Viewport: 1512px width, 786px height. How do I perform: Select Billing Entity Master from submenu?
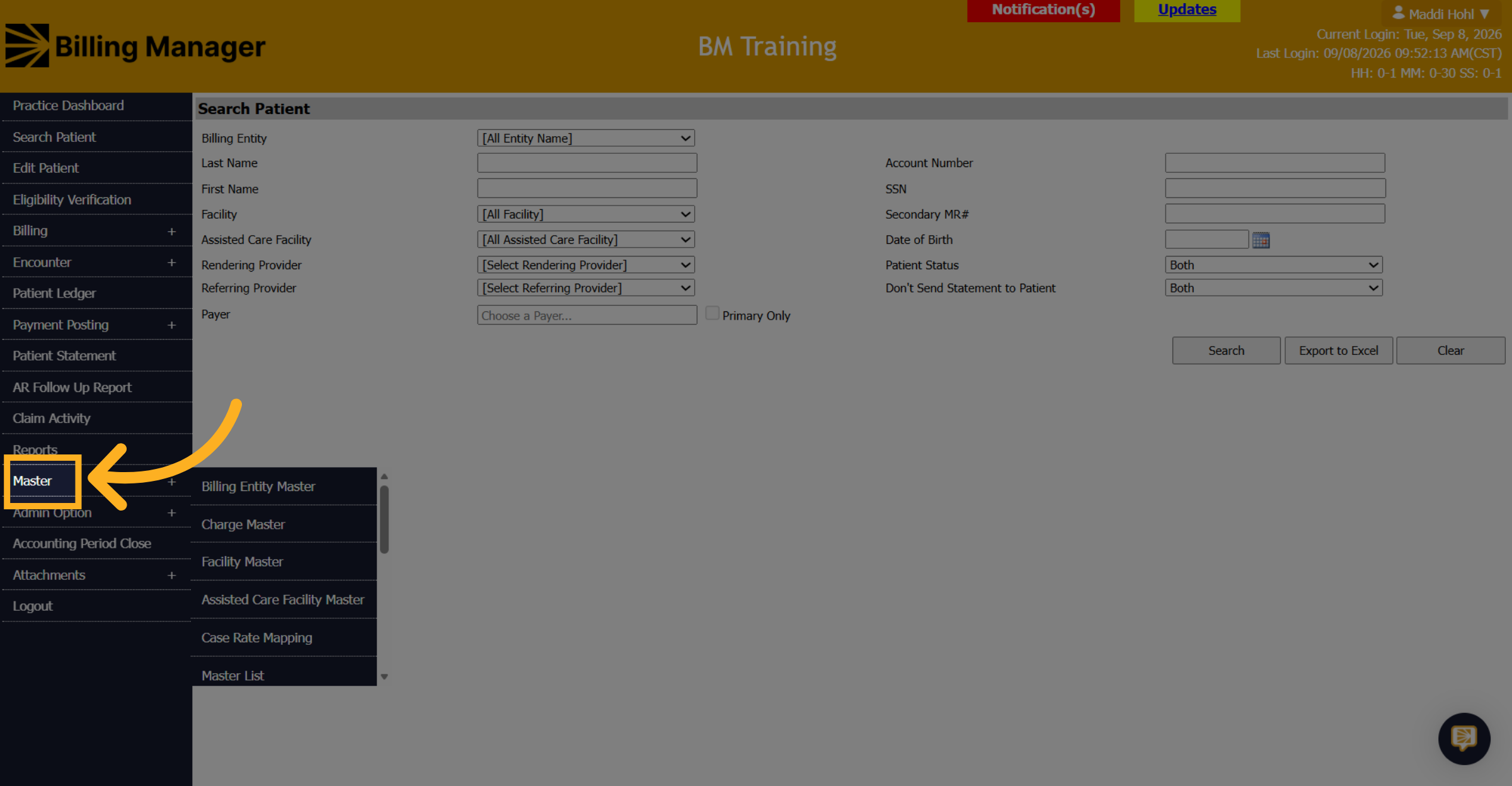pyautogui.click(x=283, y=487)
